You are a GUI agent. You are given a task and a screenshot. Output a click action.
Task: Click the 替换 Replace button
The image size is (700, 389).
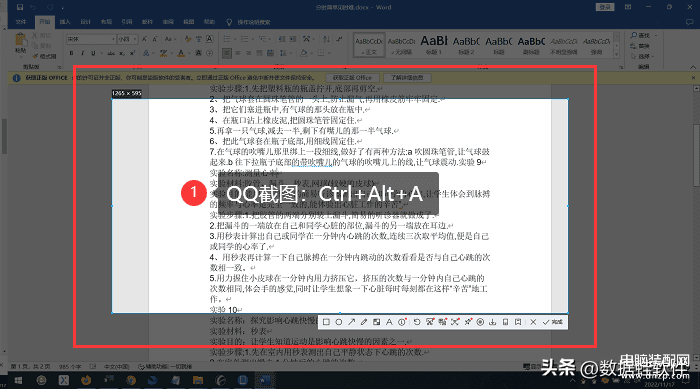click(x=640, y=46)
